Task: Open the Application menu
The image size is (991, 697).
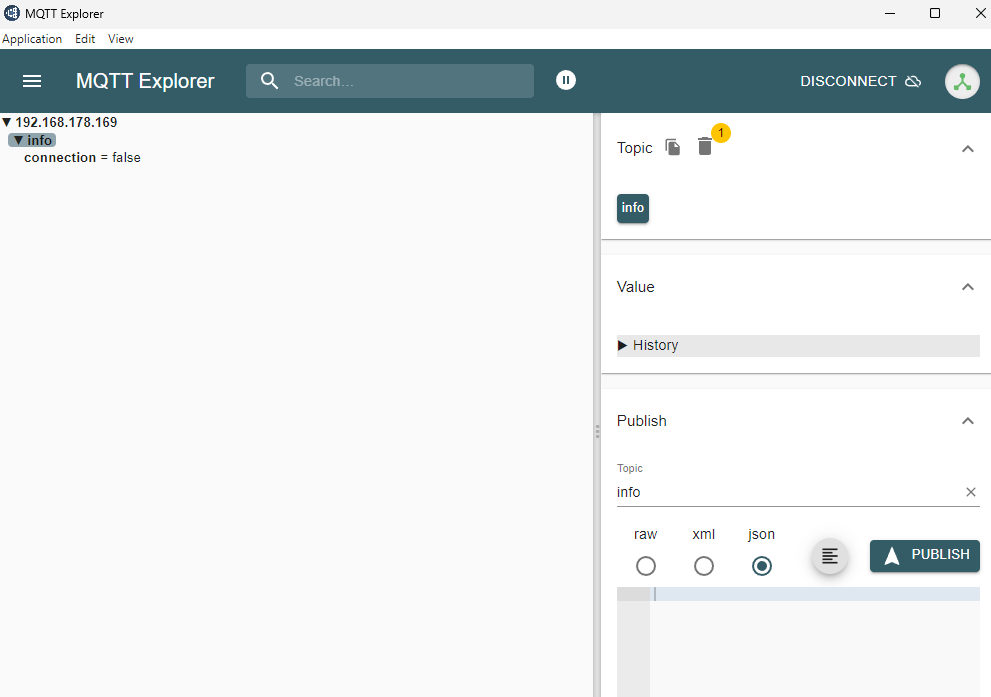Action: [x=32, y=39]
